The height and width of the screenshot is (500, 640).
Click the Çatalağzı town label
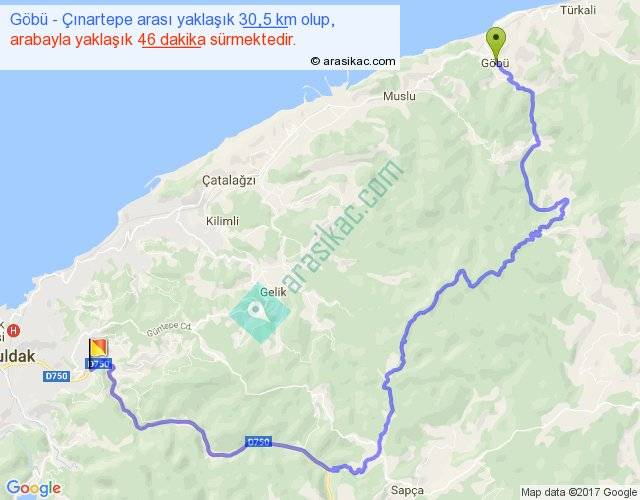[x=229, y=180]
